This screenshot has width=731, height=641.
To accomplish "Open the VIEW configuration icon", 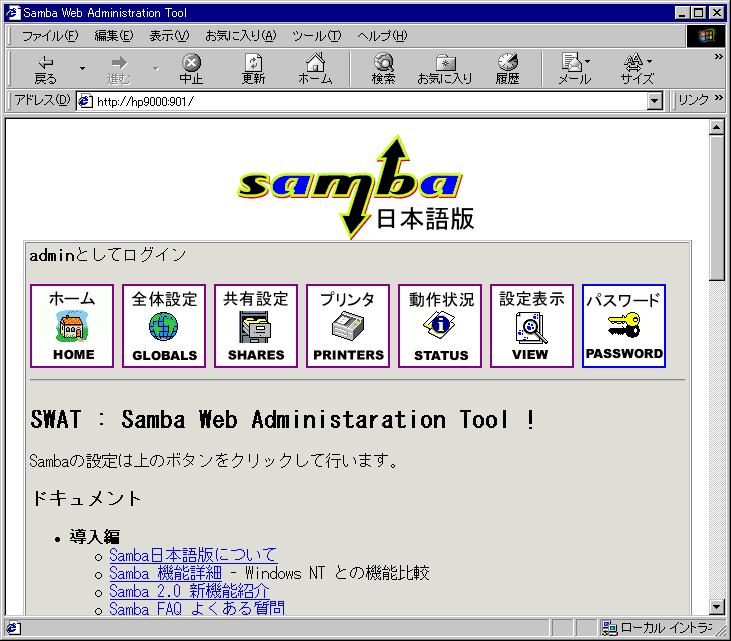I will (x=531, y=326).
